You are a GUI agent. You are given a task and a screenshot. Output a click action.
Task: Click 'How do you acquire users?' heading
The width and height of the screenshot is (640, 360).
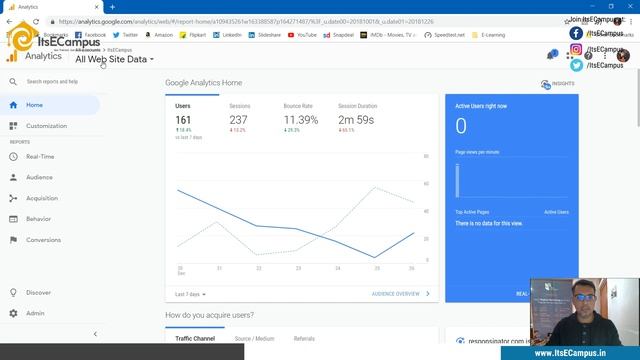209,315
